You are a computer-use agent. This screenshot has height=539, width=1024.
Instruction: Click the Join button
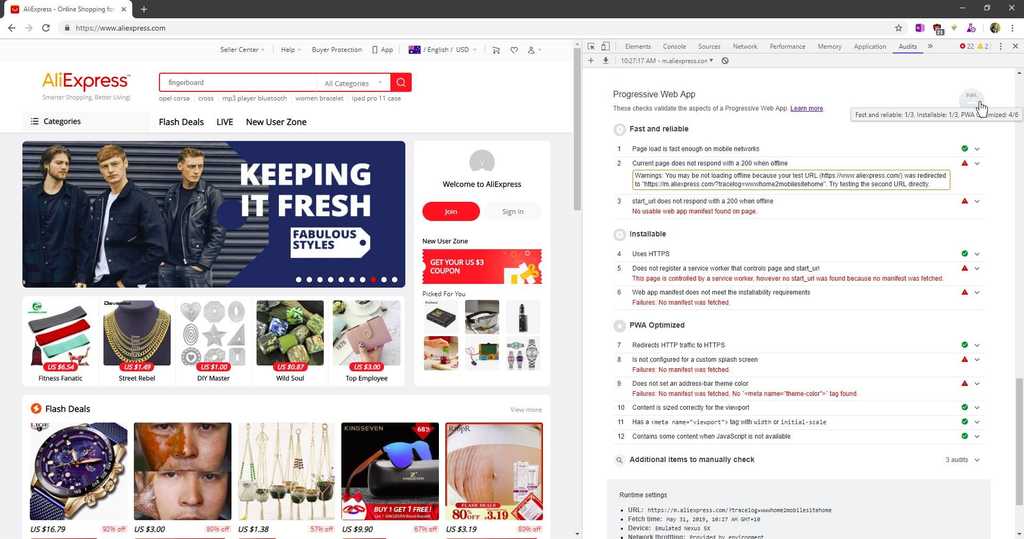450,211
